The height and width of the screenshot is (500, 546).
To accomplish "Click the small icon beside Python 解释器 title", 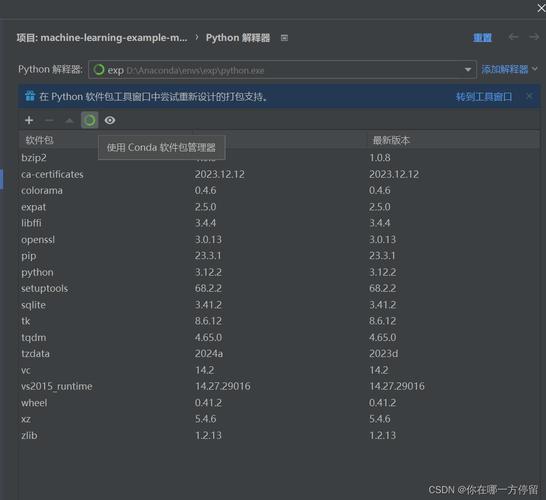I will click(284, 38).
